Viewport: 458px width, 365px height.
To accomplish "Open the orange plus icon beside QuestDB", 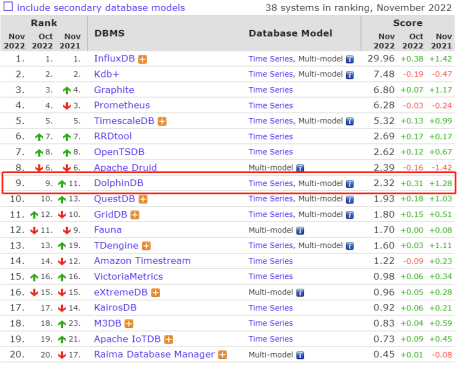I will pos(143,200).
